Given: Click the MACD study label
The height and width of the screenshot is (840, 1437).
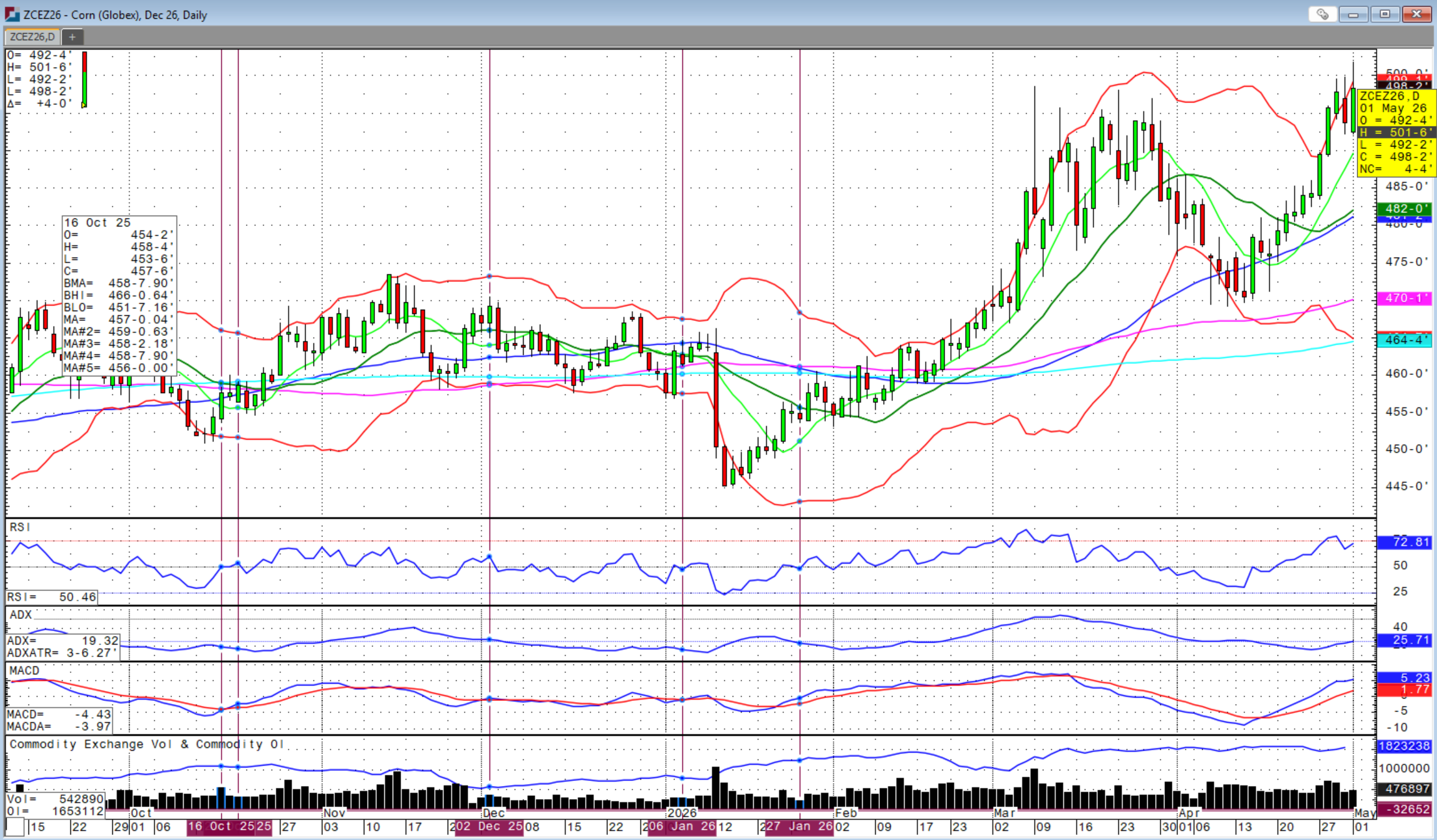Looking at the screenshot, I should (24, 671).
